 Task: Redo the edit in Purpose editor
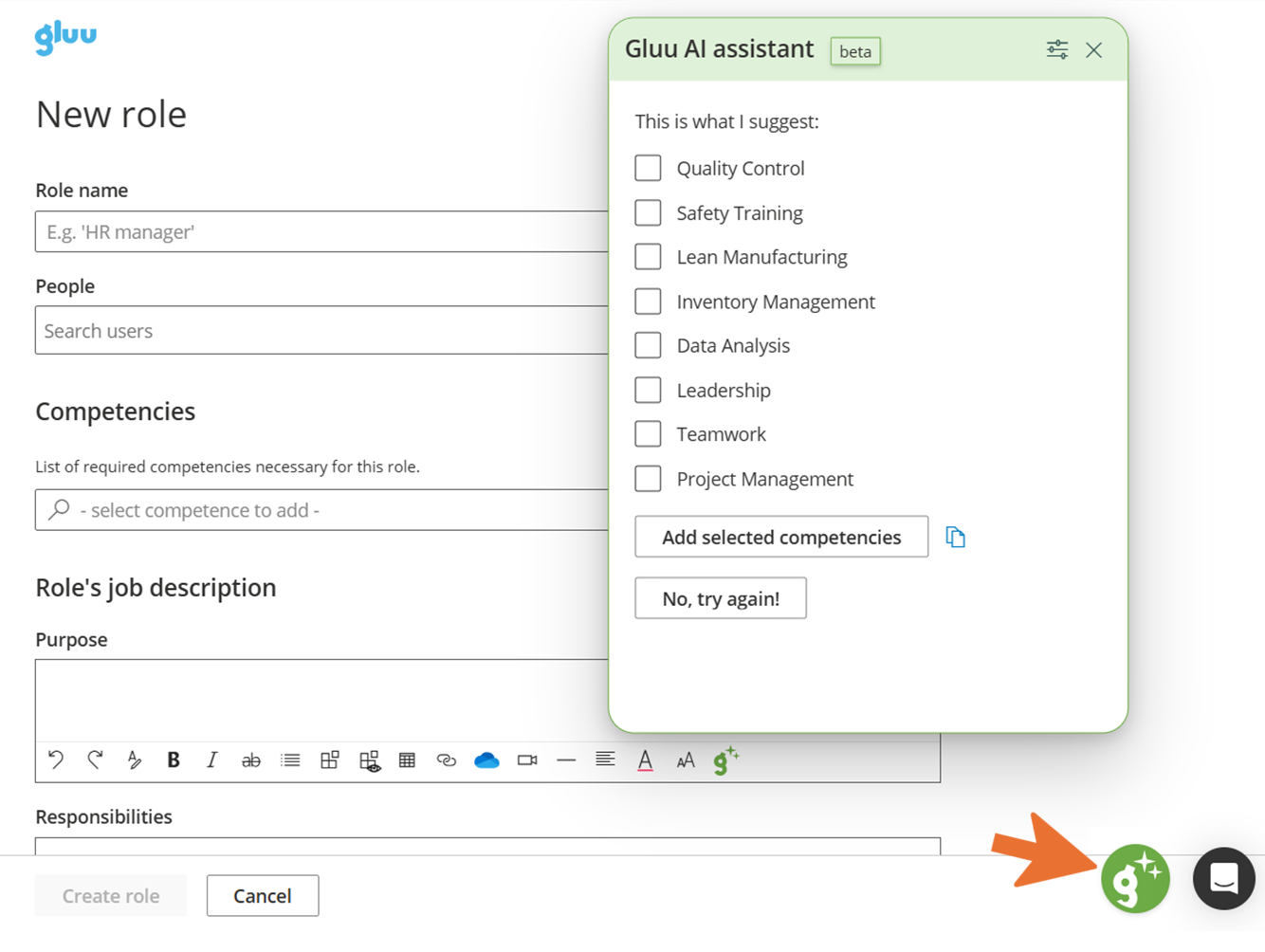pos(95,760)
